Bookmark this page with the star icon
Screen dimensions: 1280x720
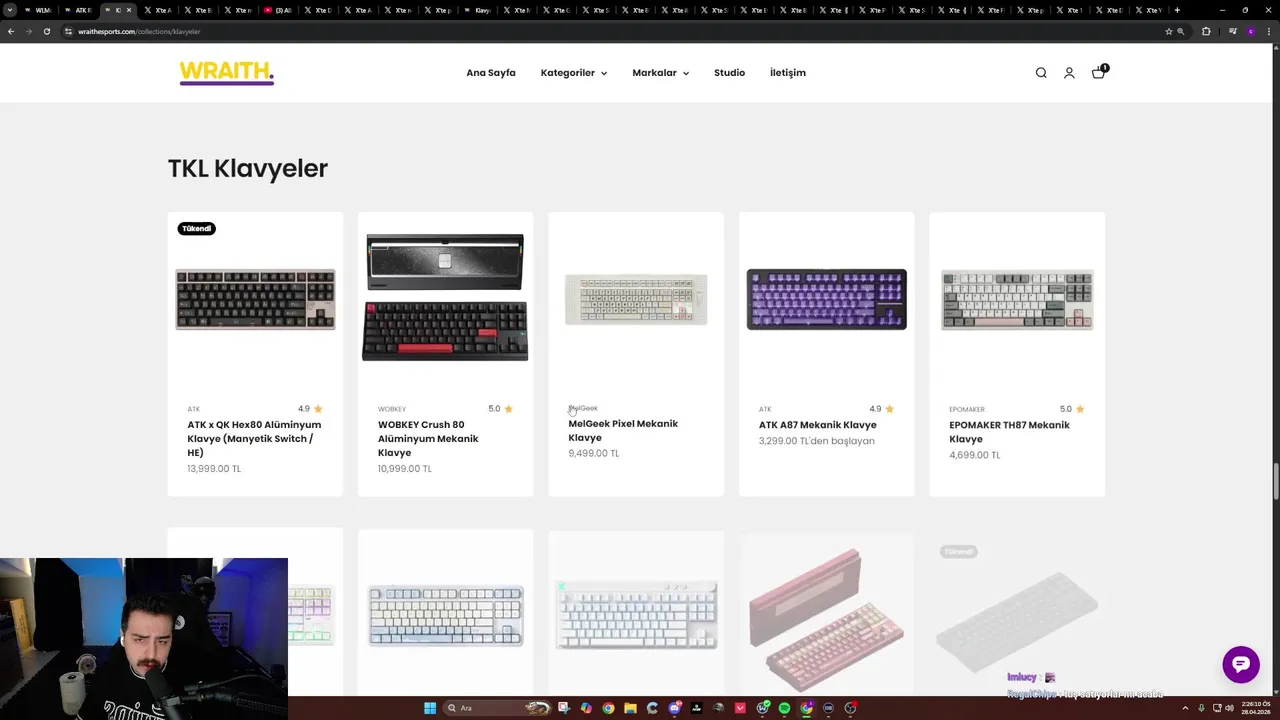(x=1168, y=31)
